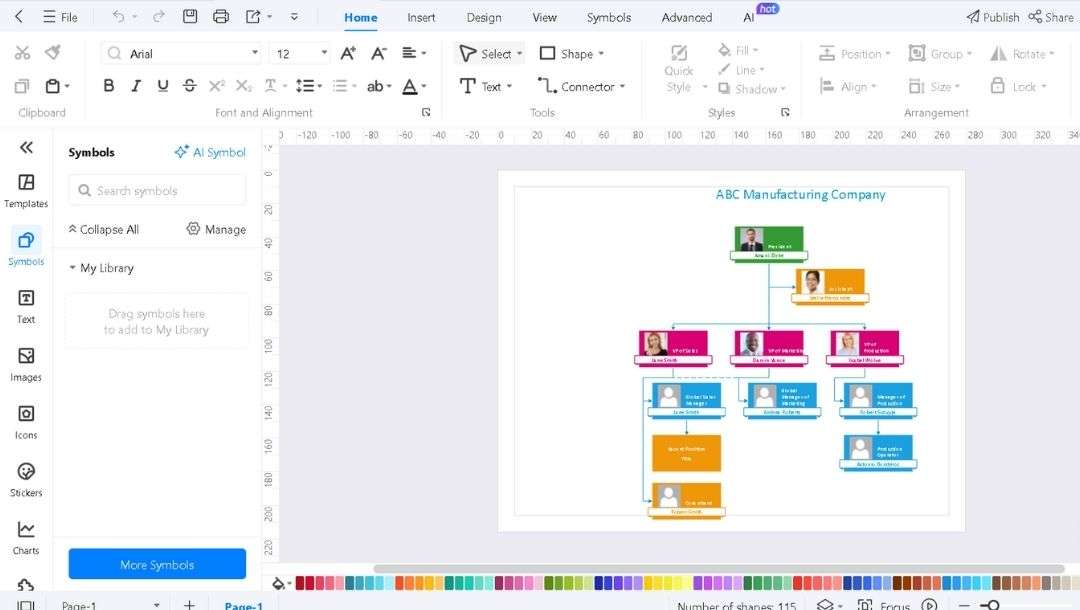Open the Stickers panel in the sidebar
The height and width of the screenshot is (610, 1080).
(x=25, y=478)
